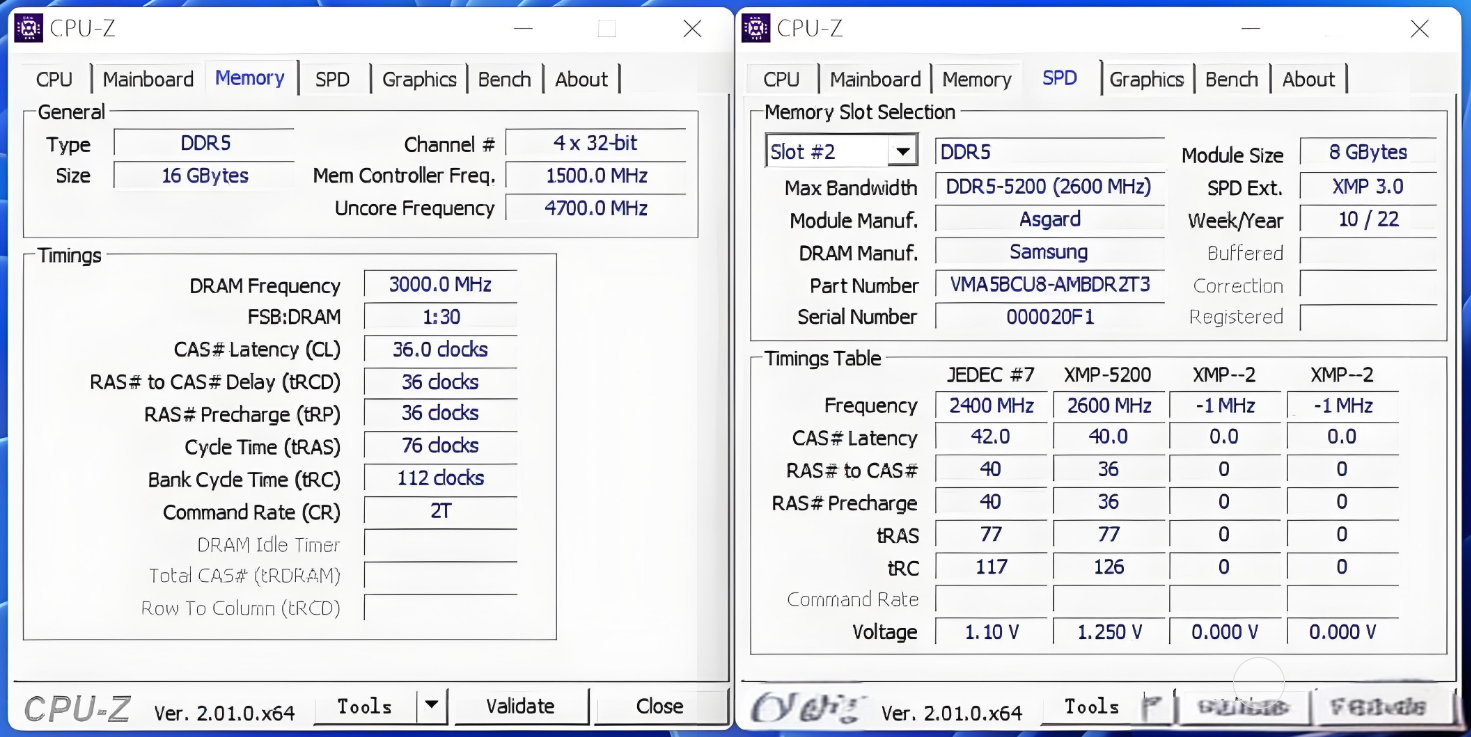Switch to the SPD tab in left window
The height and width of the screenshot is (737, 1471).
334,78
